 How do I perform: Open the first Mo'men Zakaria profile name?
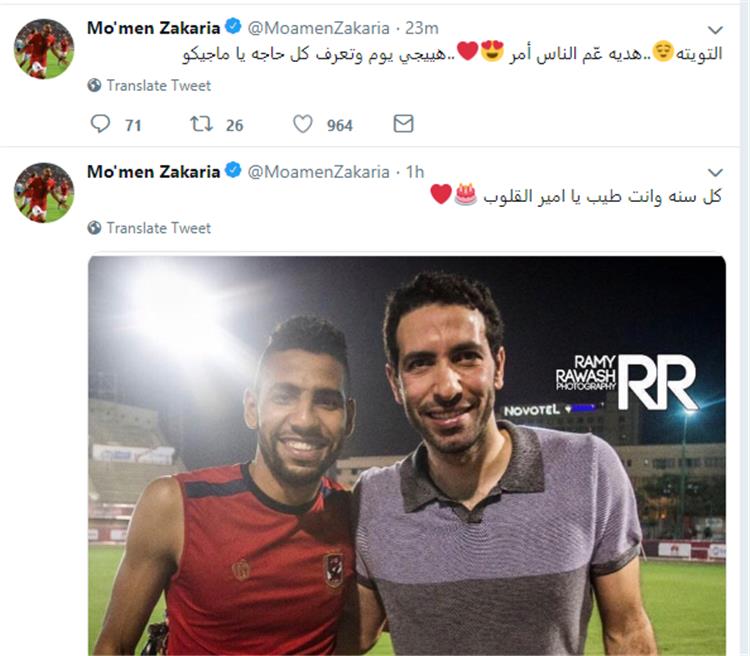pyautogui.click(x=154, y=28)
